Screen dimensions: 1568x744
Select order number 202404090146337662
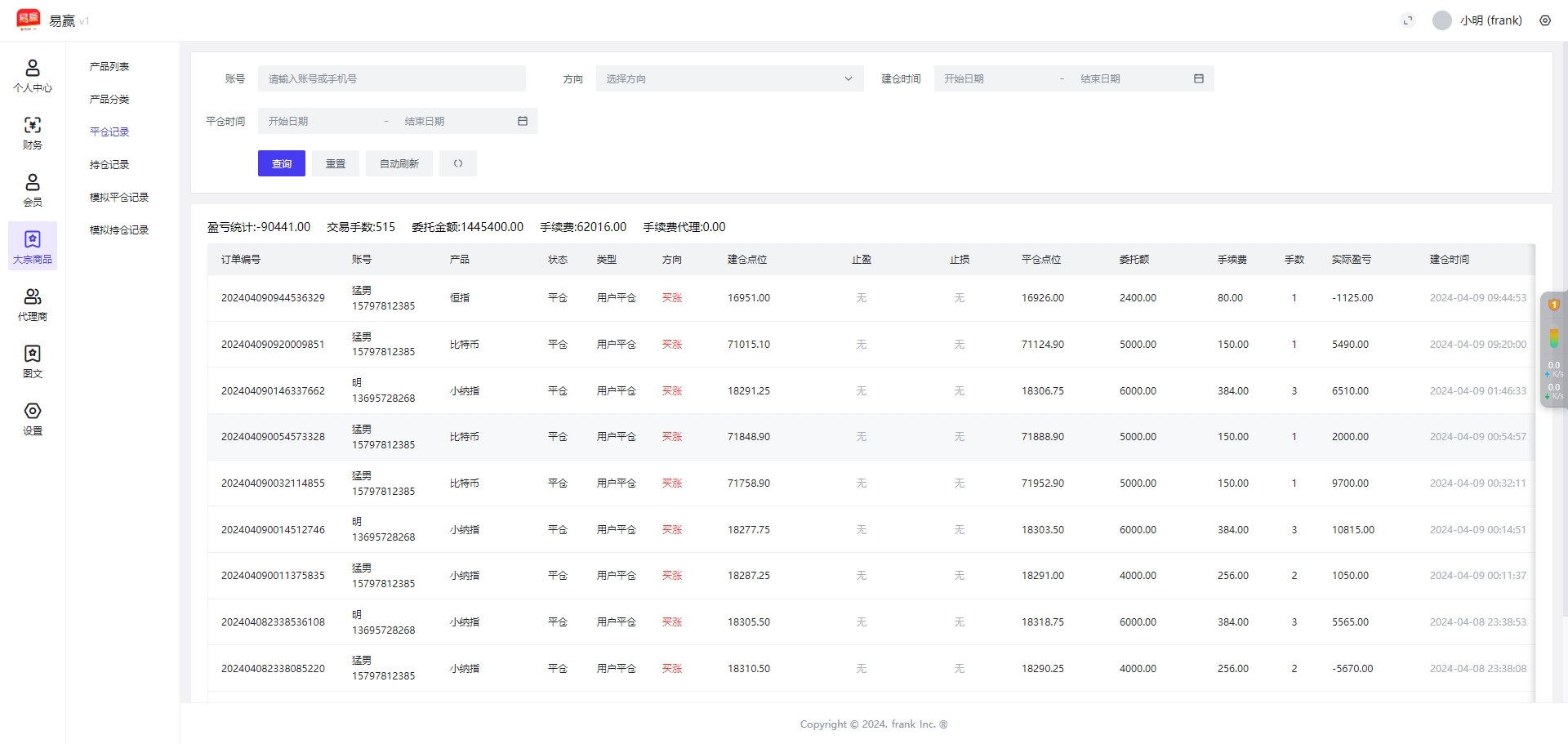(273, 391)
